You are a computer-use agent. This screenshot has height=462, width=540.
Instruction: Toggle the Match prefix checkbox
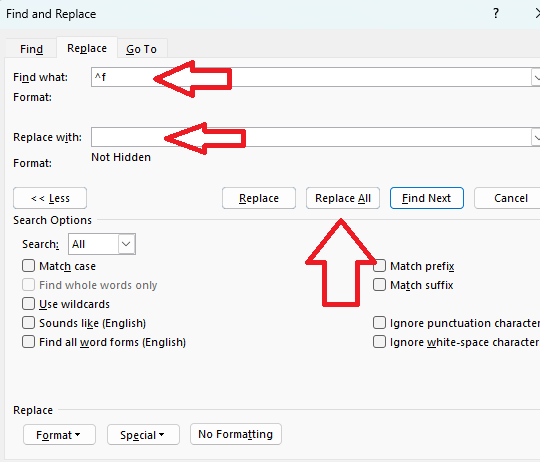coord(380,266)
